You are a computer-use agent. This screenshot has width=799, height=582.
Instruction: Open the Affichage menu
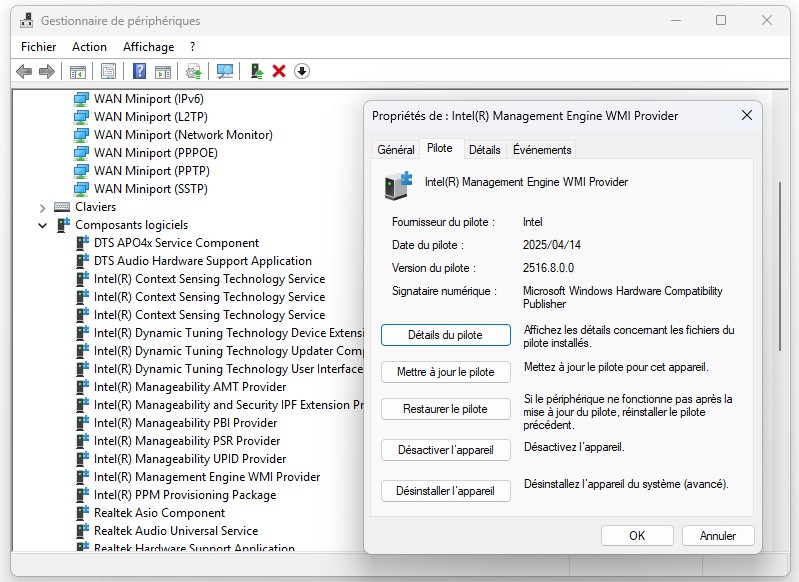tap(148, 47)
